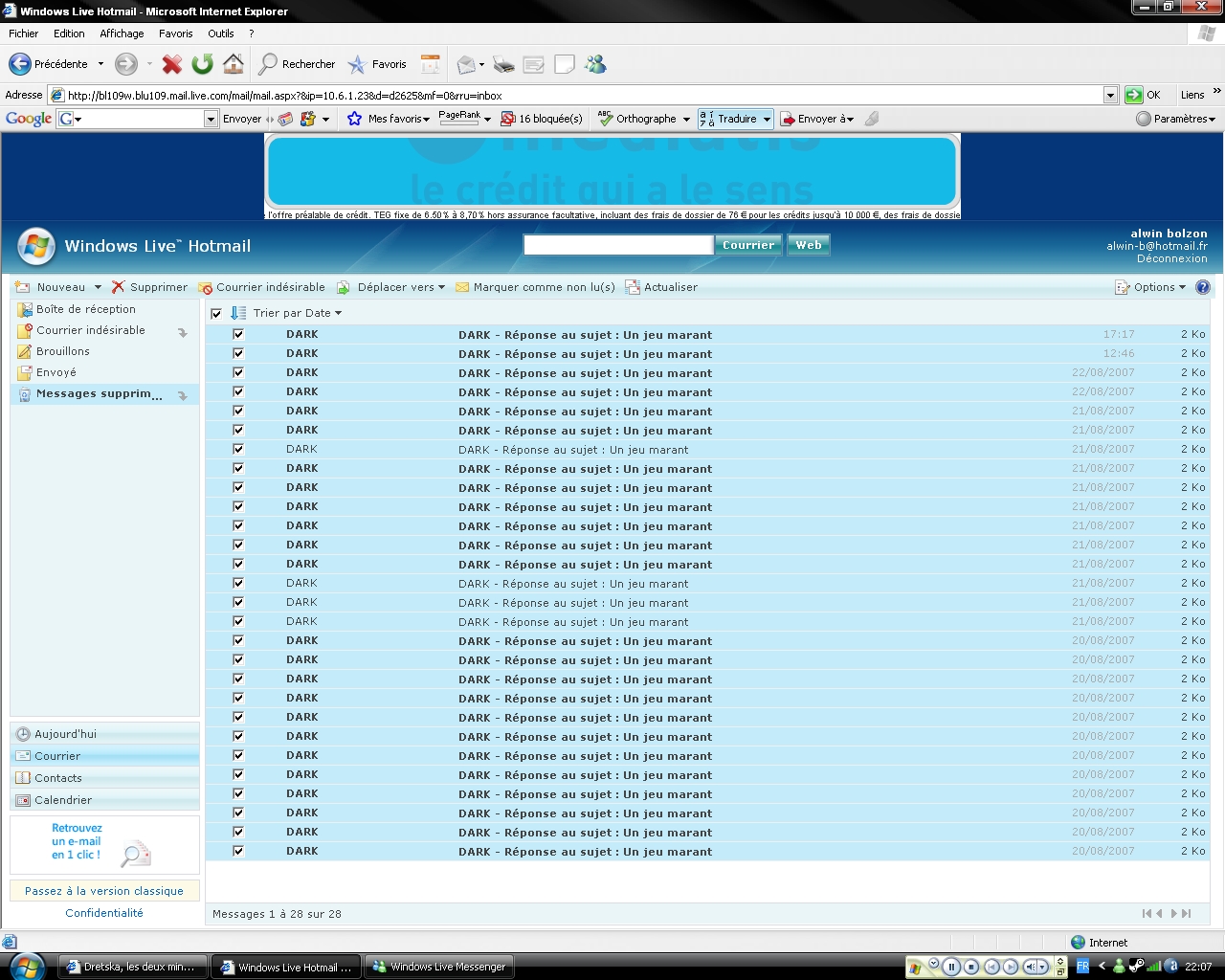Open the Contacts section
Image resolution: width=1225 pixels, height=980 pixels.
[104, 778]
